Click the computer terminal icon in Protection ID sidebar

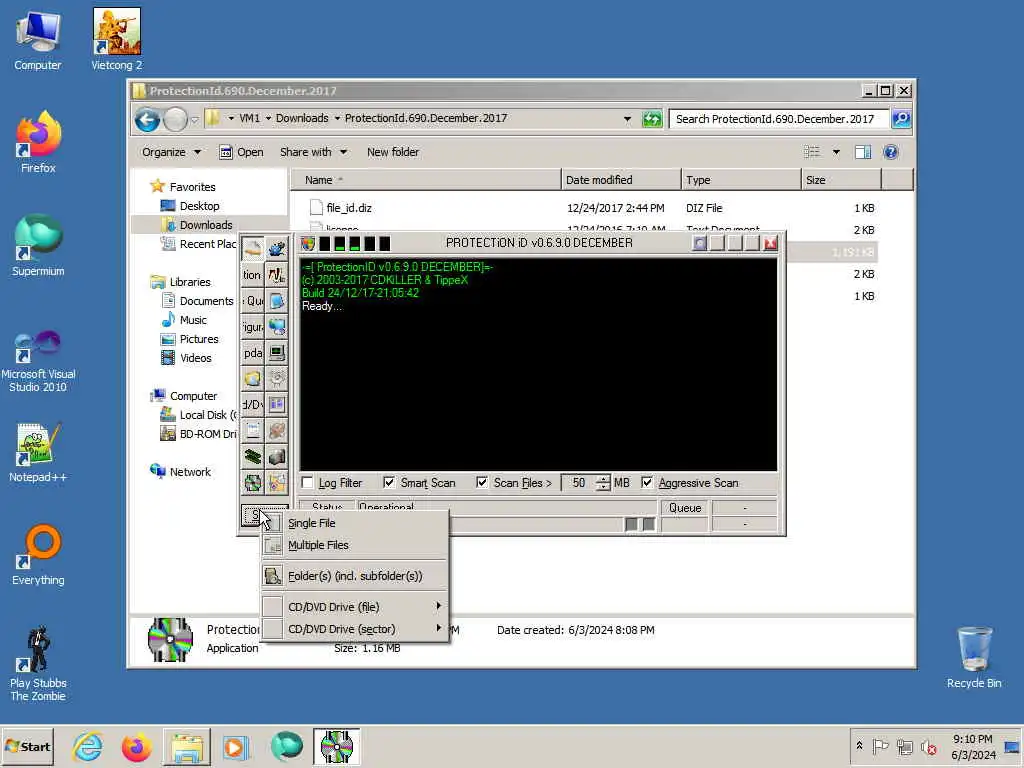click(x=277, y=353)
